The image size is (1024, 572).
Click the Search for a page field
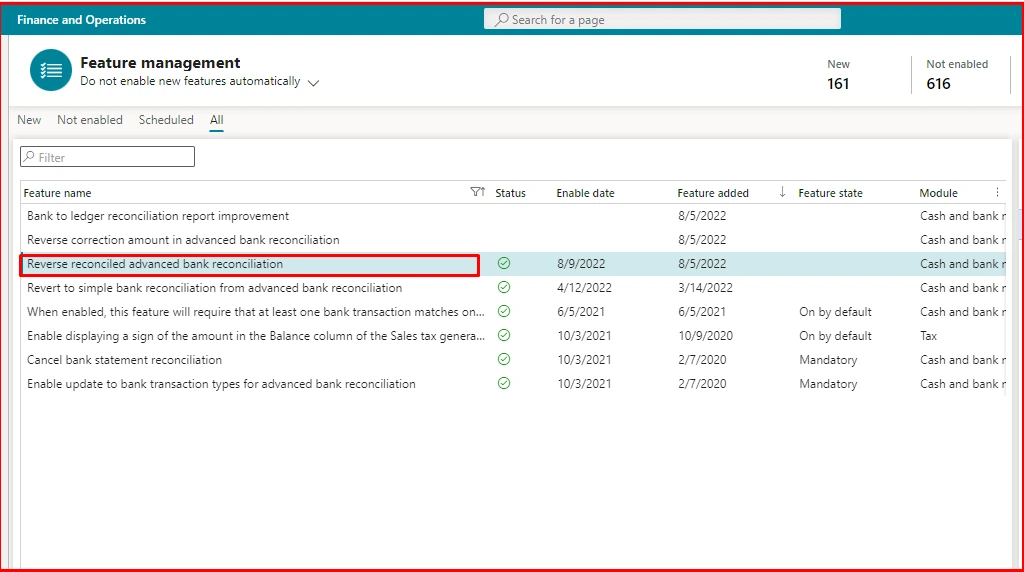(x=662, y=19)
